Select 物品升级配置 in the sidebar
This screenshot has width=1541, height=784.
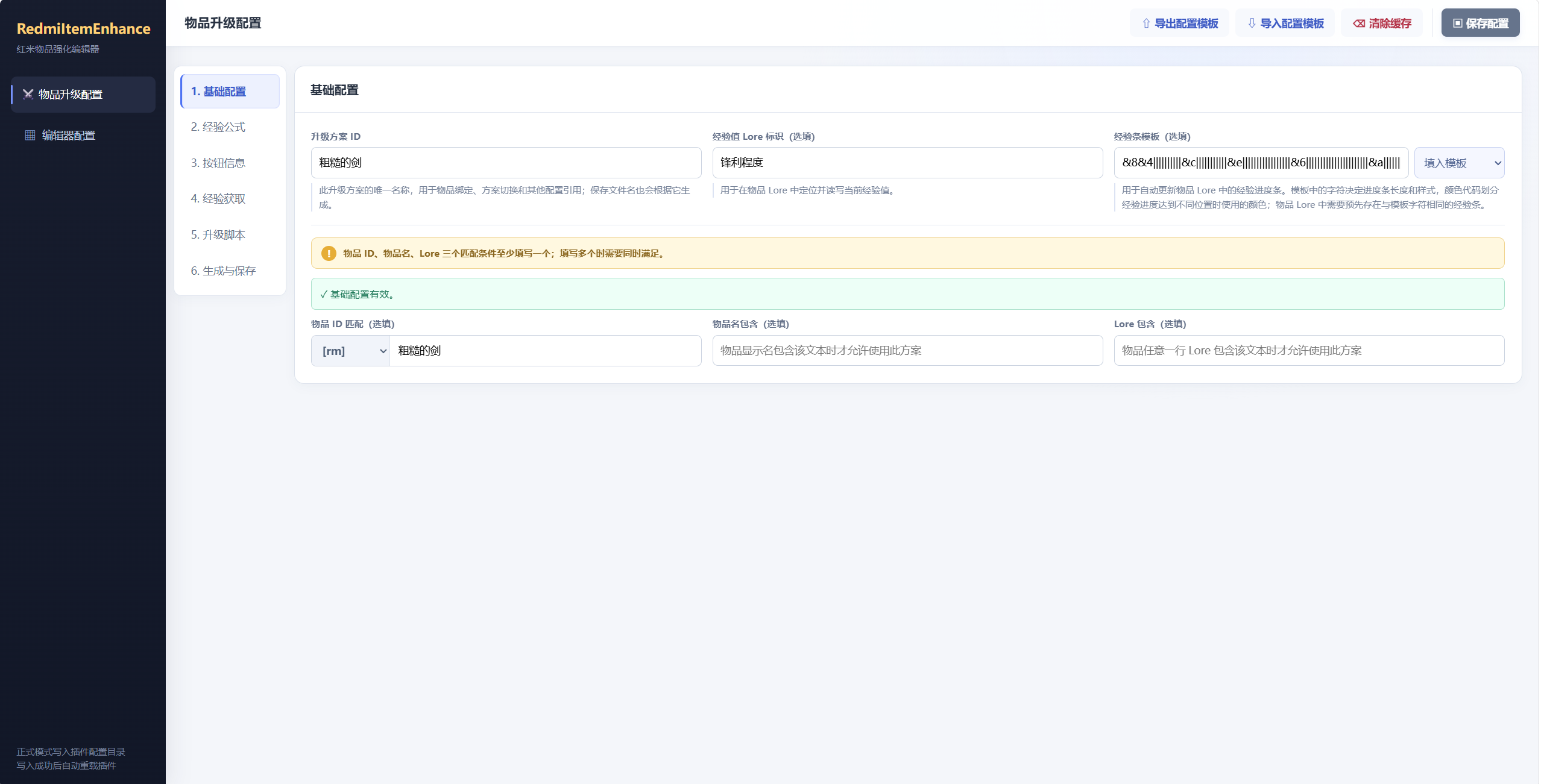tap(83, 94)
